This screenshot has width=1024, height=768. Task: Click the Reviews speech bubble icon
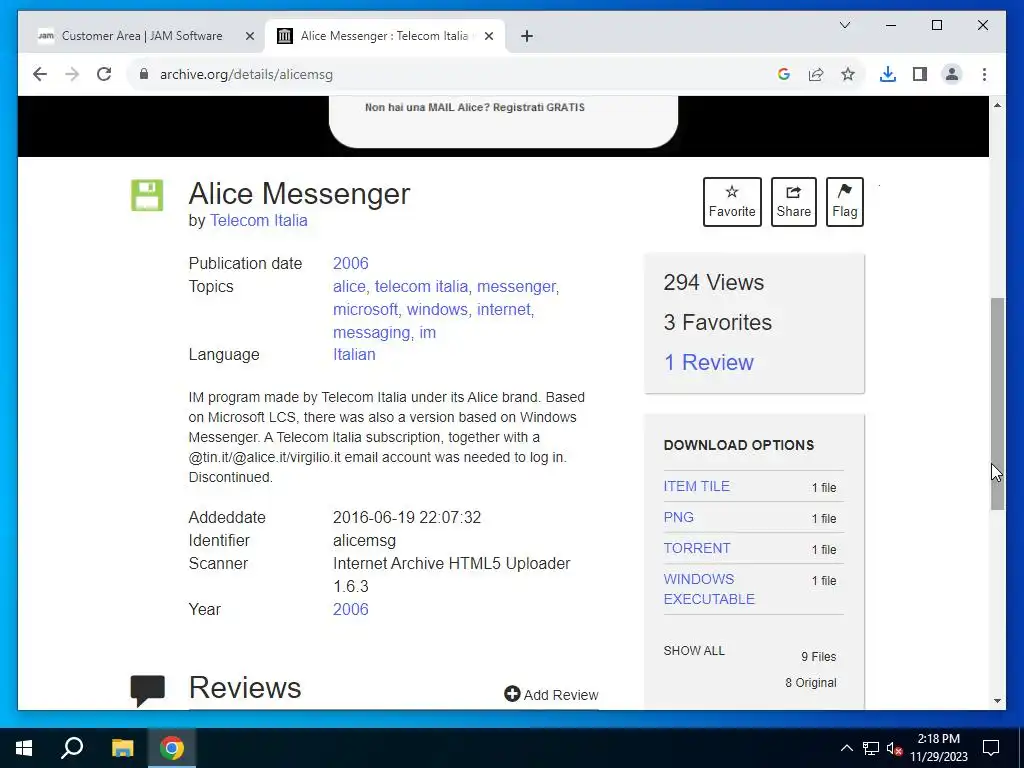tap(148, 690)
